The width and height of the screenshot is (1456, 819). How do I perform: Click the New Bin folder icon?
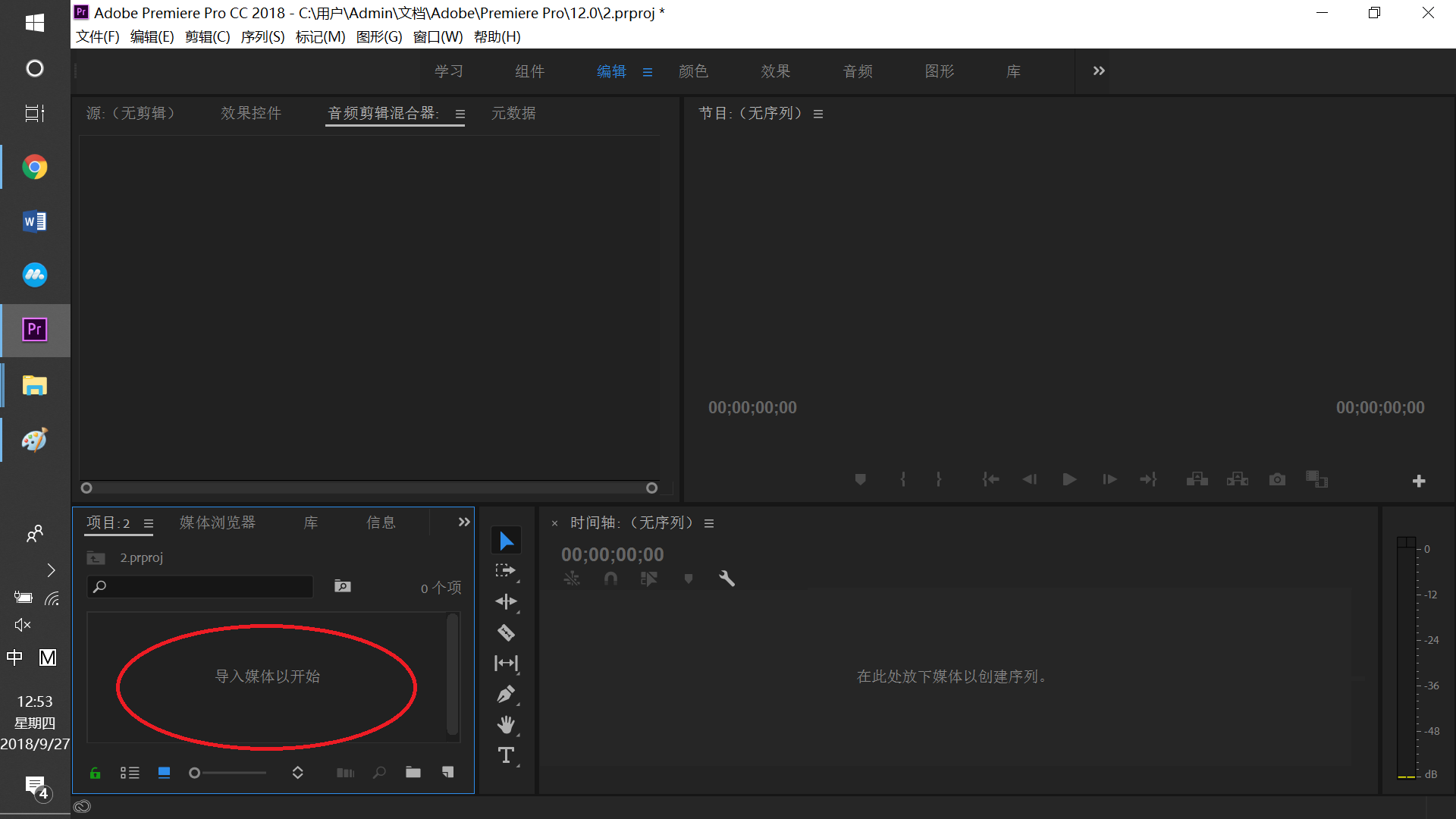[x=413, y=772]
